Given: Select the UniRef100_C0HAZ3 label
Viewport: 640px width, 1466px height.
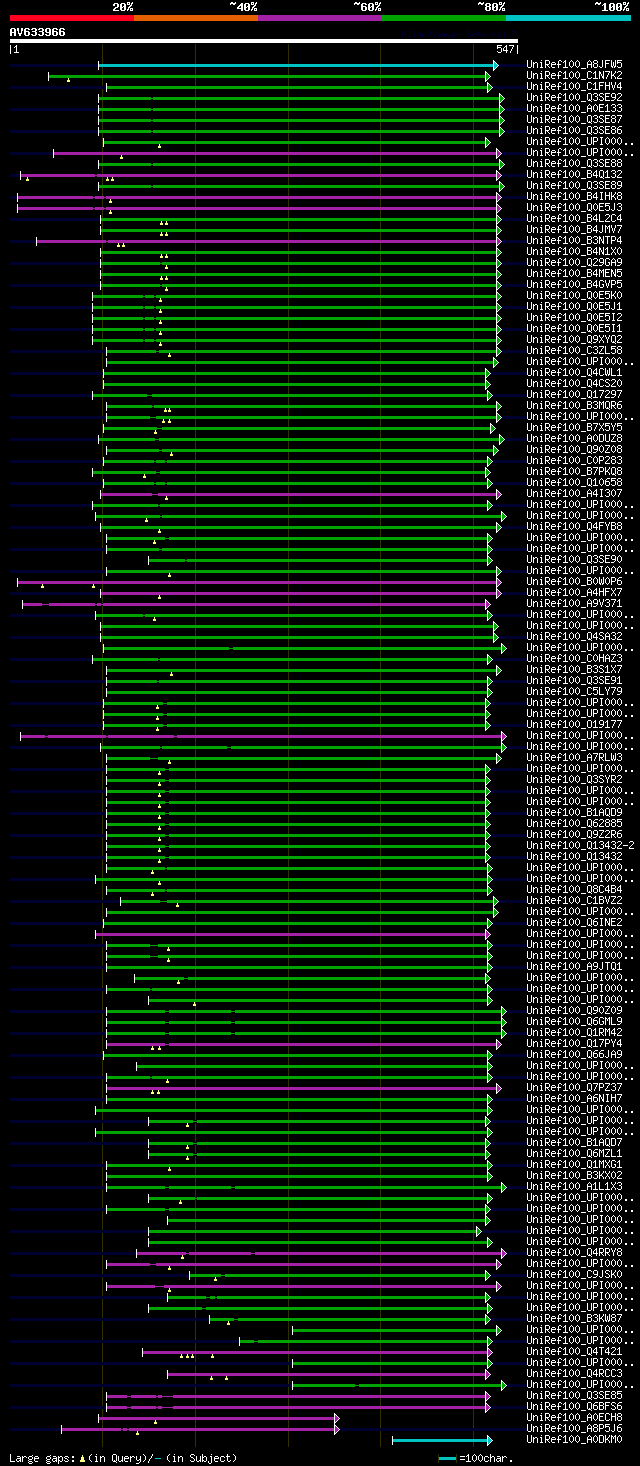Looking at the screenshot, I should [574, 659].
